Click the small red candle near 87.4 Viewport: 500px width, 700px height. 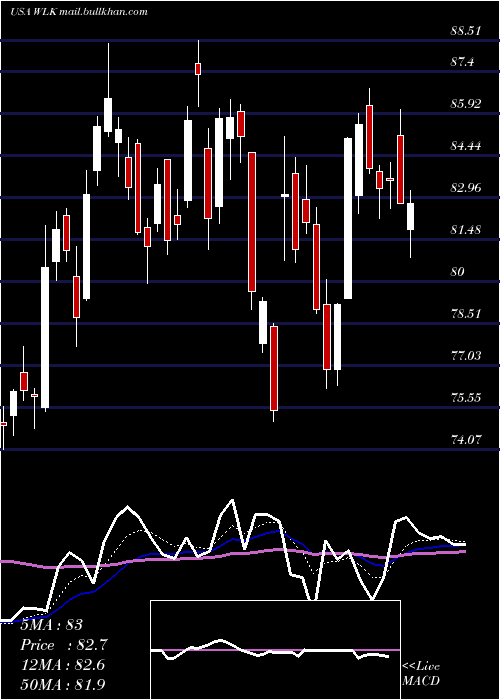point(198,69)
